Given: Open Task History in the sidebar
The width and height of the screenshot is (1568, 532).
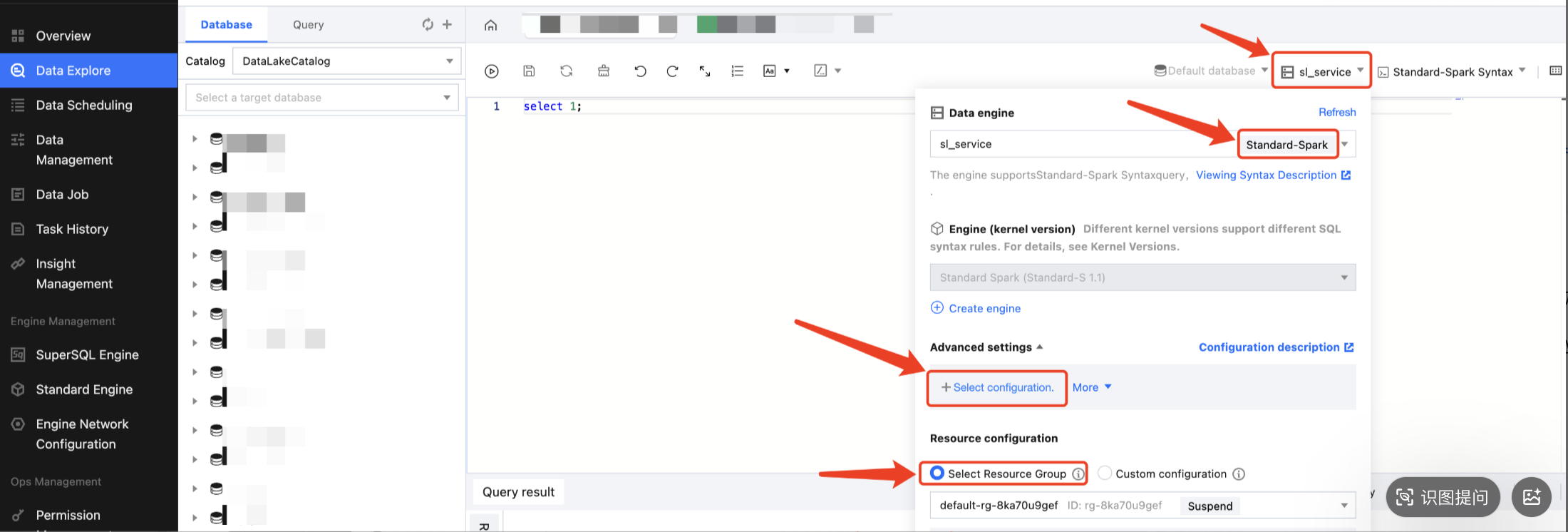Looking at the screenshot, I should (x=72, y=229).
